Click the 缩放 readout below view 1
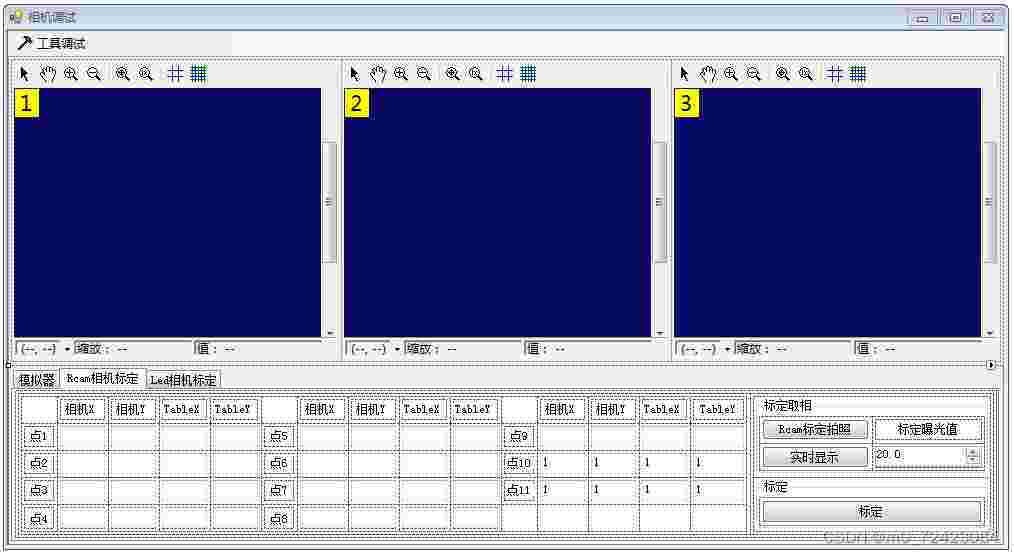The height and width of the screenshot is (555, 1014). coord(133,349)
